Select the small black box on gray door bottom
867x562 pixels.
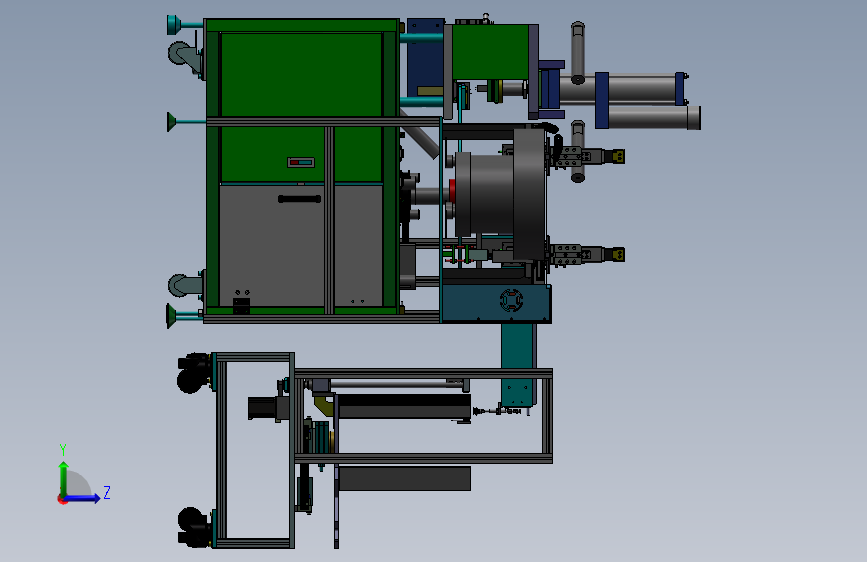click(241, 305)
